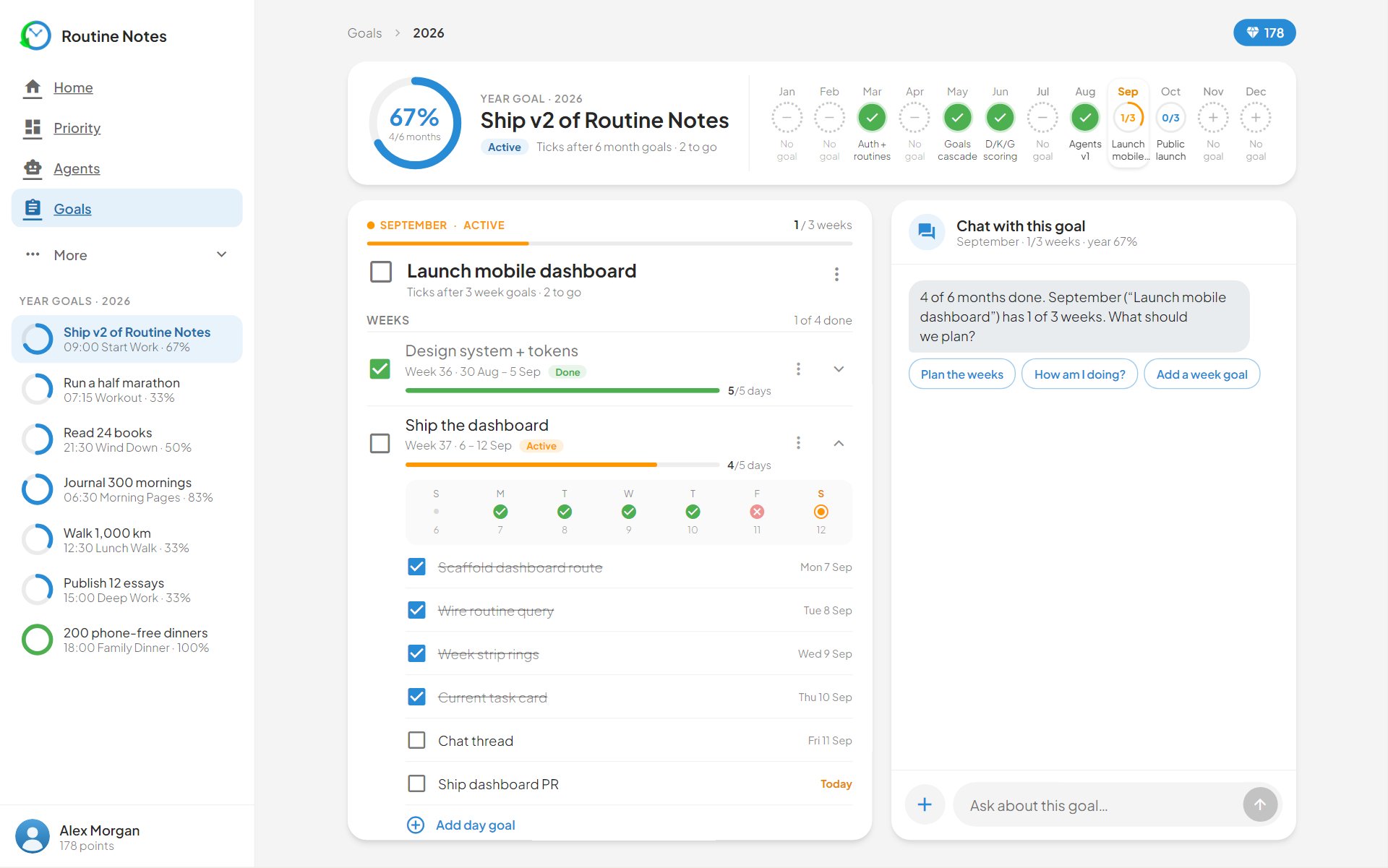Tick the Chat thread task checkbox
This screenshot has height=868, width=1388.
click(416, 740)
